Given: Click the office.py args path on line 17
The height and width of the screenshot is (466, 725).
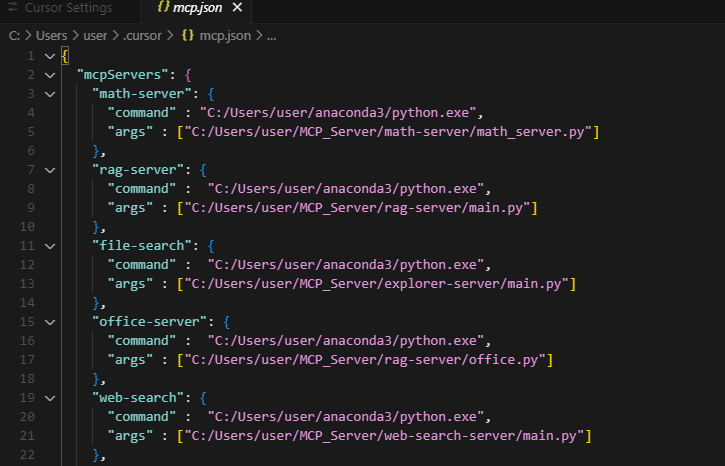Looking at the screenshot, I should [x=365, y=360].
